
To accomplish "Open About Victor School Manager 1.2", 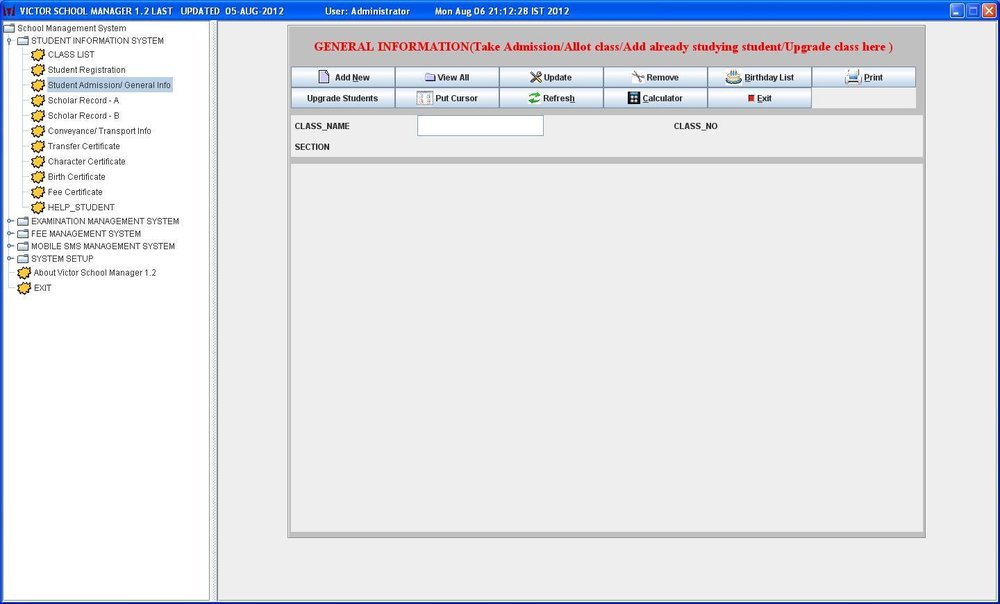I will pos(94,273).
